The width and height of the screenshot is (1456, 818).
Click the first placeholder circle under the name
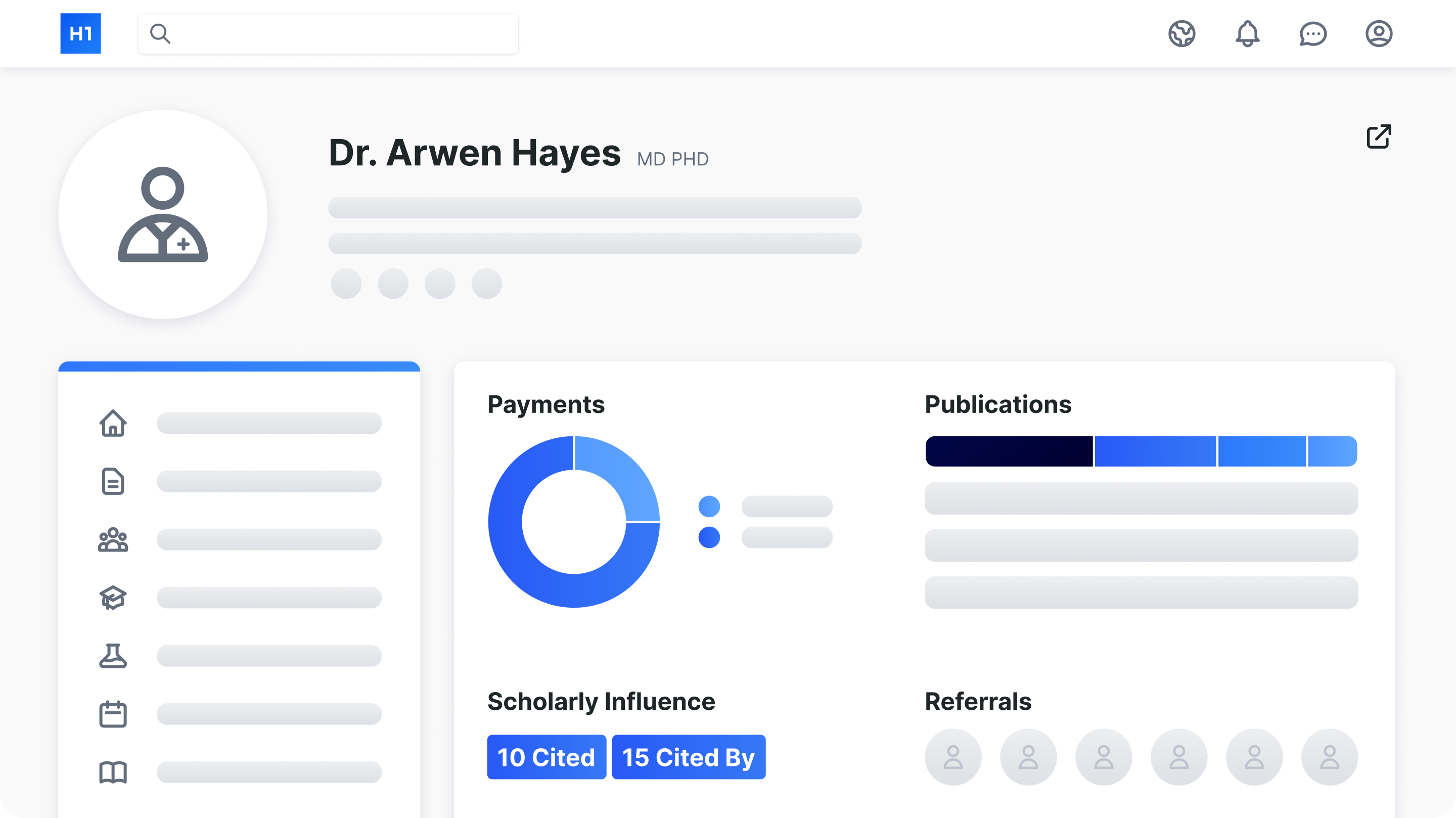click(346, 283)
